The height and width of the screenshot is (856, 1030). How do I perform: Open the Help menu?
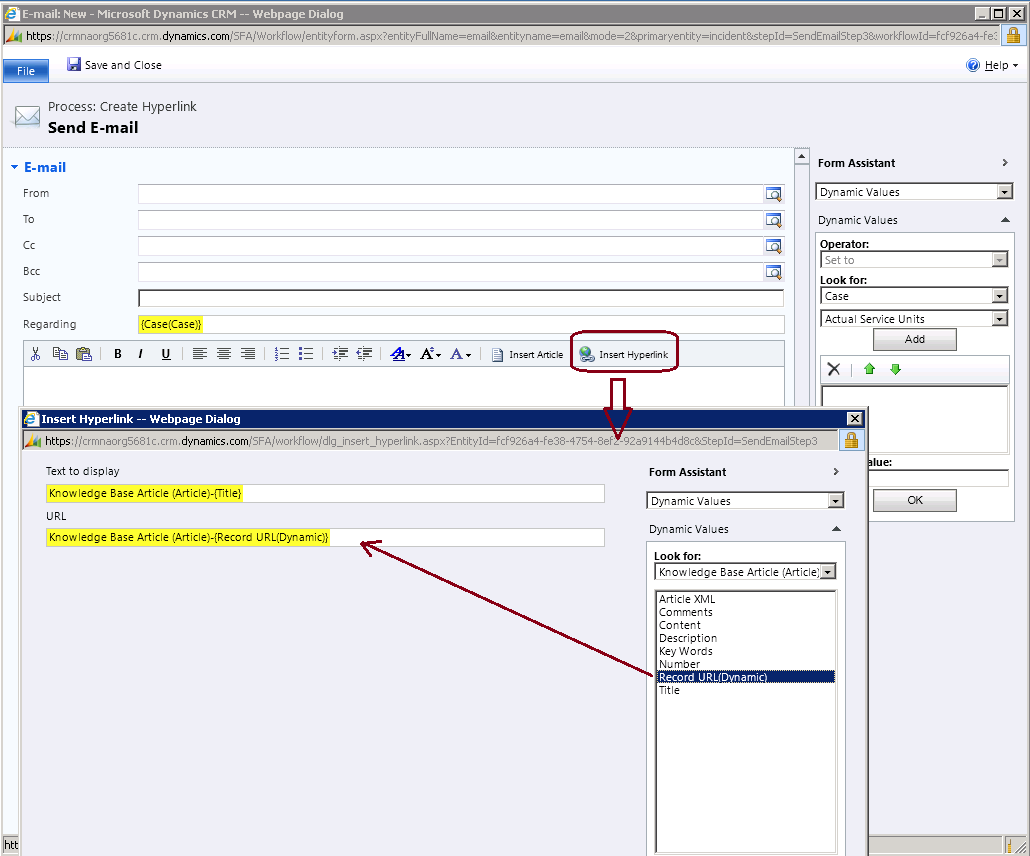993,65
